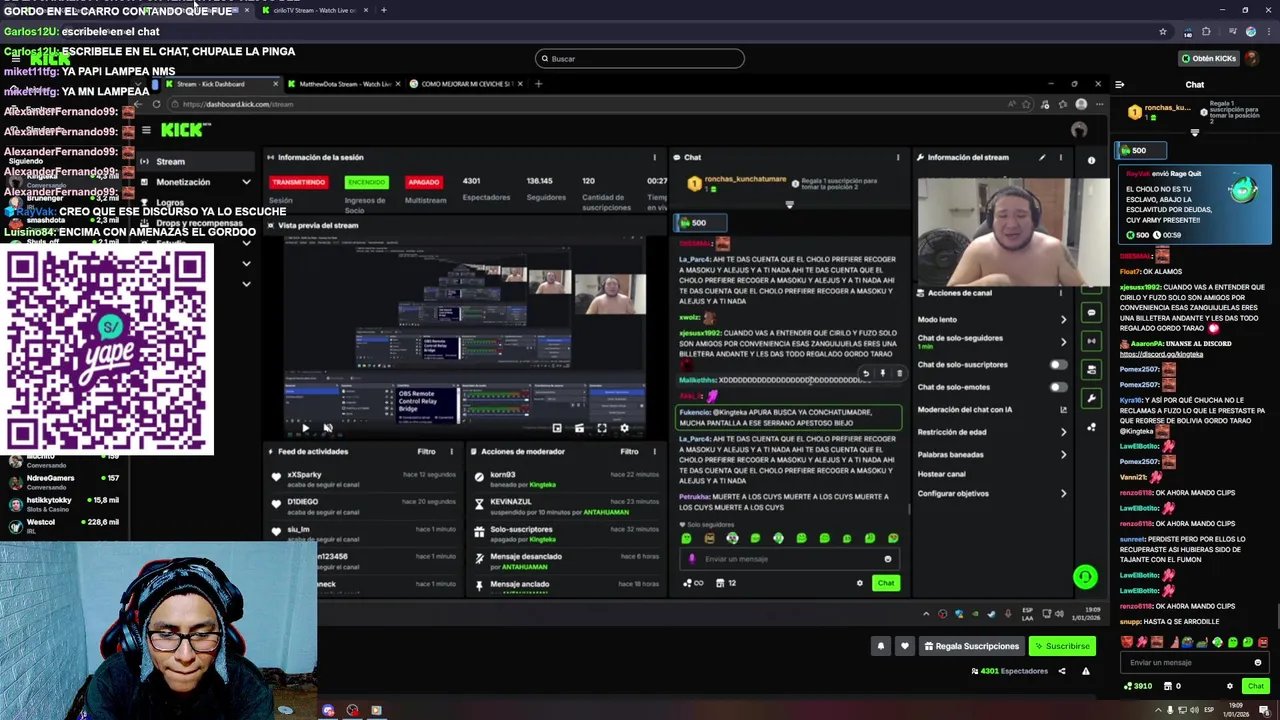Click the share icon next to Espectadores
This screenshot has width=1280, height=720.
click(1062, 671)
